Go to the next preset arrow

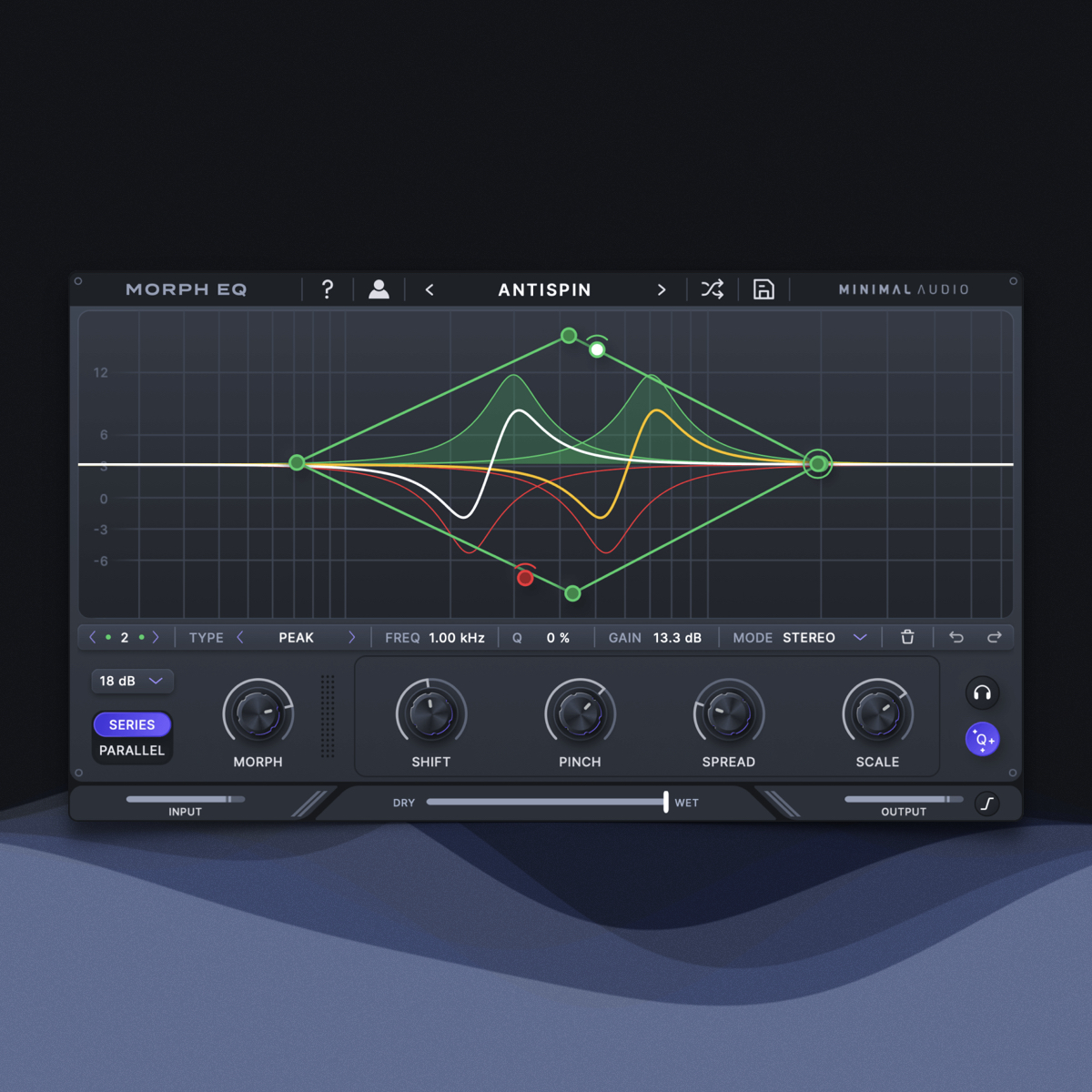662,290
